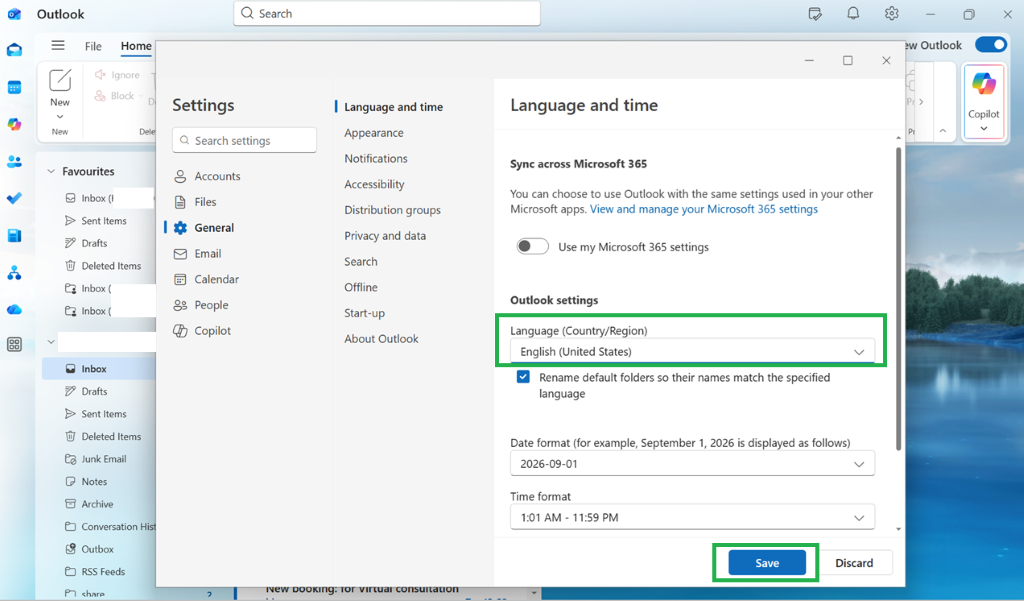Discard the settings changes

coord(854,562)
